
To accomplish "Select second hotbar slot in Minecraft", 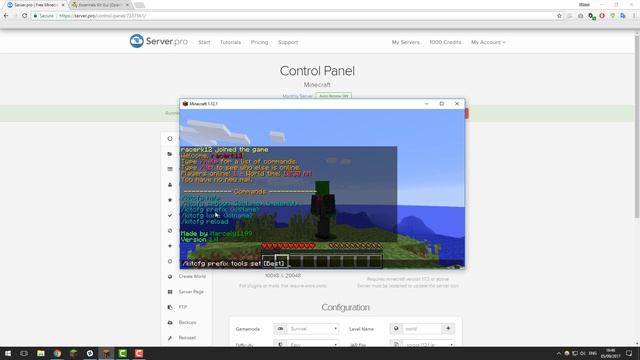I will point(281,261).
